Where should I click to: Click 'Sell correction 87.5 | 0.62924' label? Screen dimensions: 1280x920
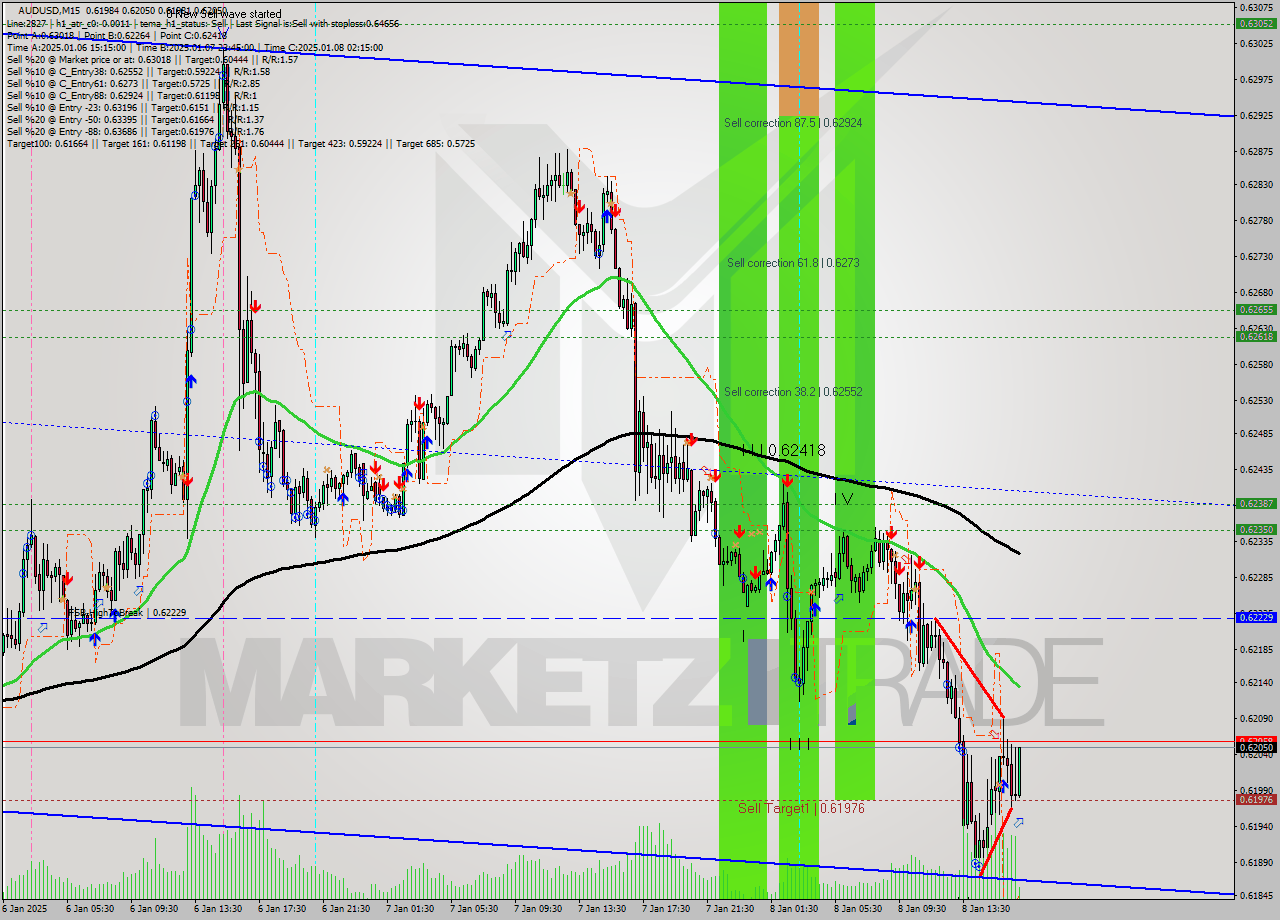point(794,123)
